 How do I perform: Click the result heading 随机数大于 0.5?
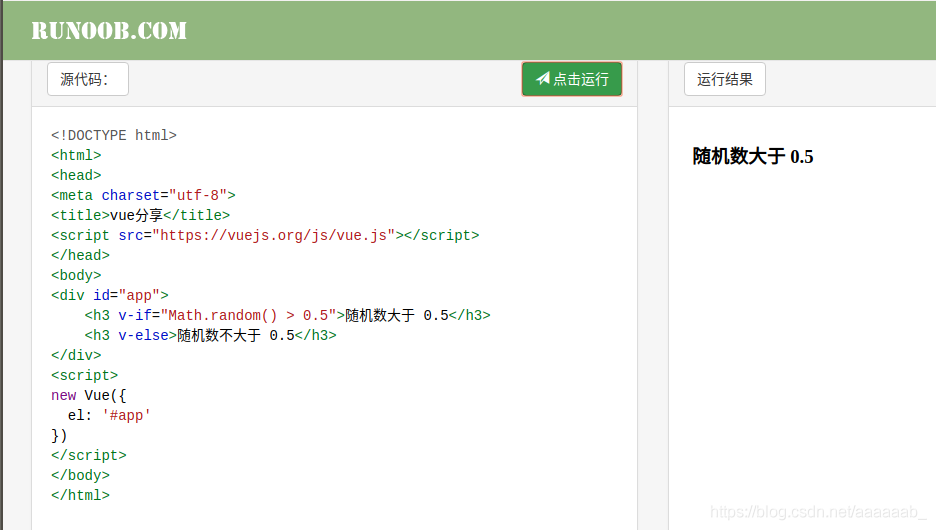(x=753, y=156)
